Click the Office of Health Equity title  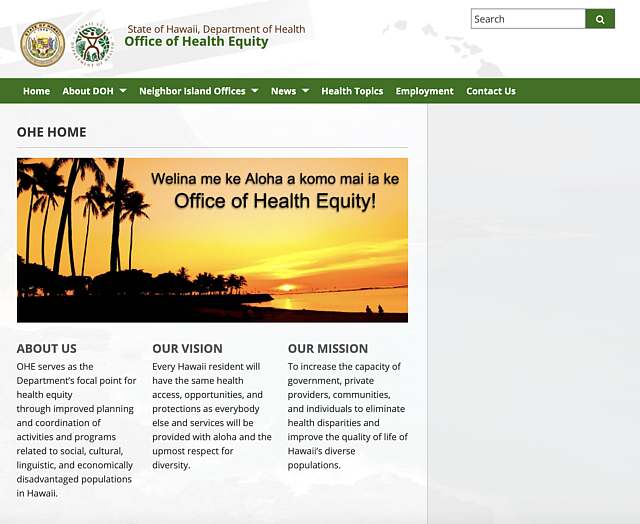click(196, 42)
